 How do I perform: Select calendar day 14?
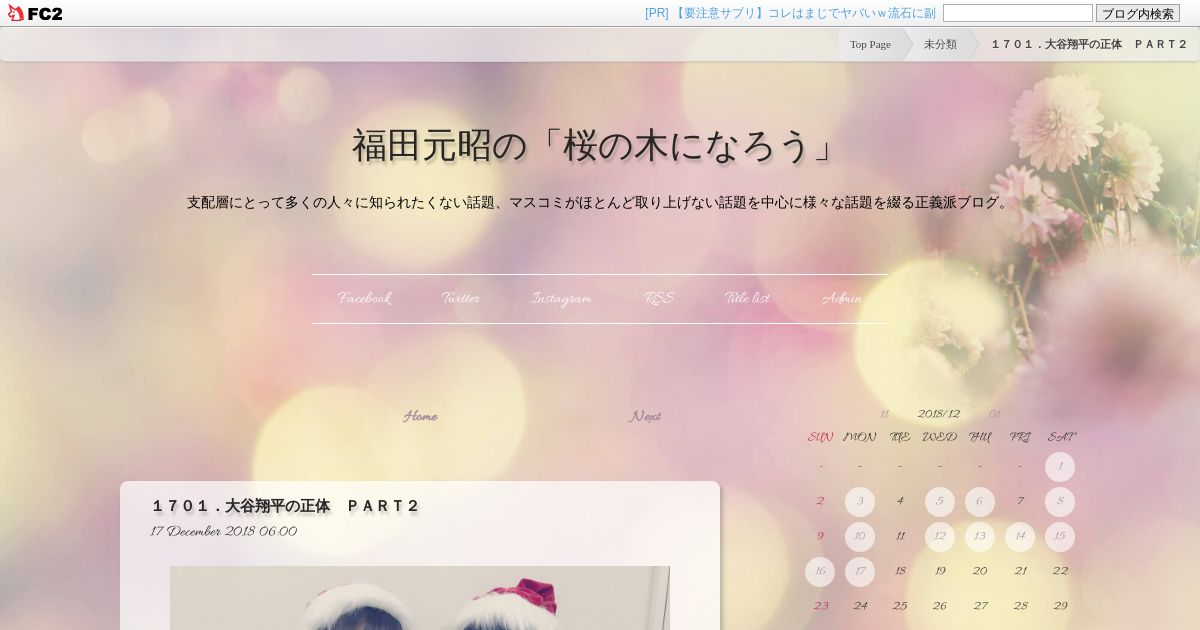(1020, 537)
